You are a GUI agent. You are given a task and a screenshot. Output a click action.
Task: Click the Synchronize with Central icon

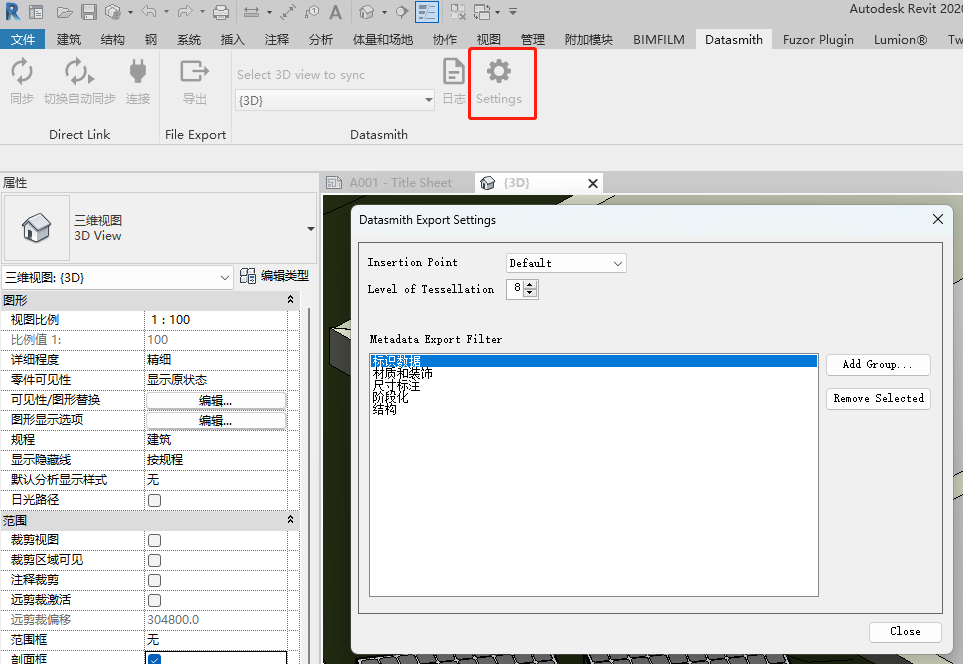coord(113,12)
